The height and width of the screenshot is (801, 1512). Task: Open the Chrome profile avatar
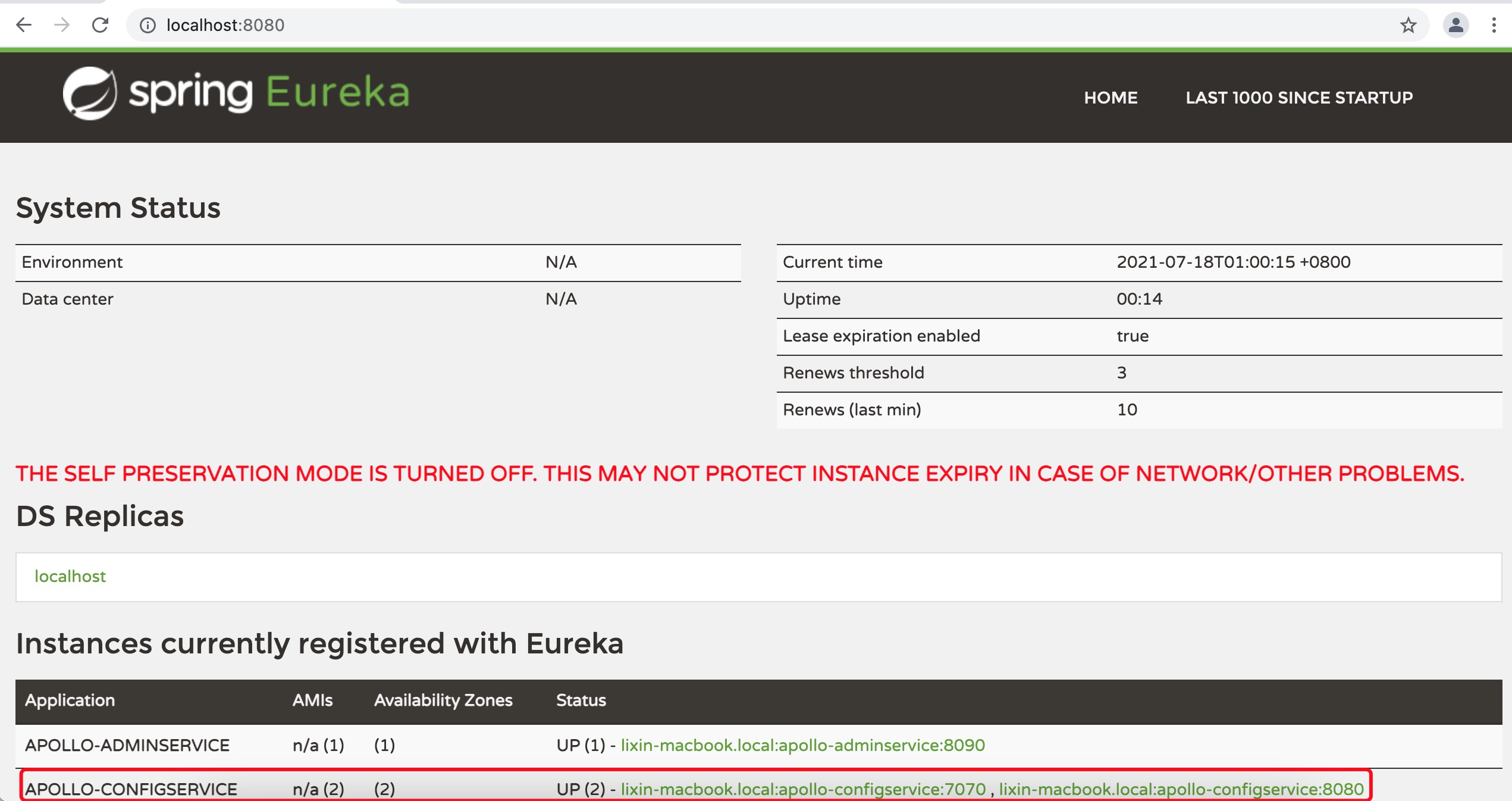coord(1455,25)
